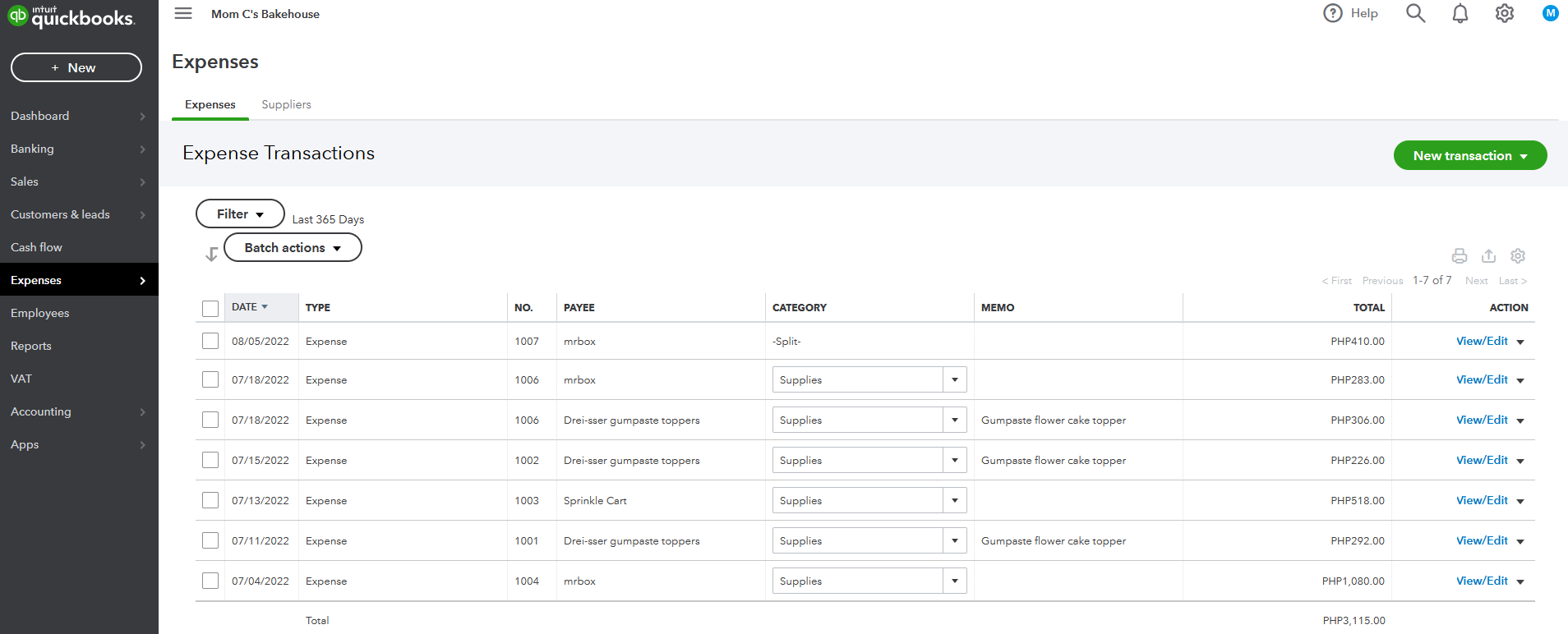This screenshot has height=634, width=1568.
Task: Open the New transaction dropdown
Action: pos(1469,155)
